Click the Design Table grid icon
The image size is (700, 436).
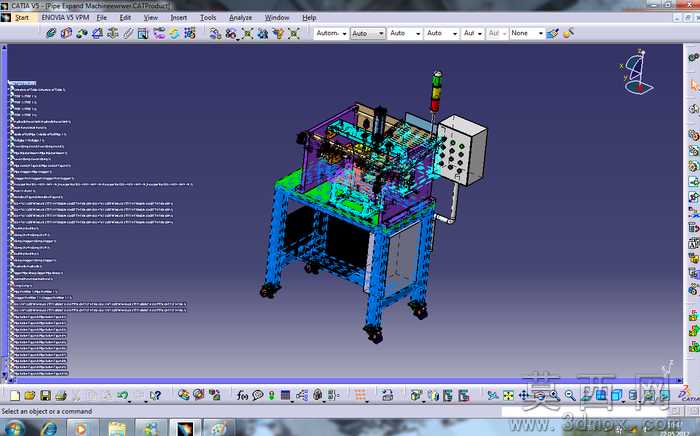tap(285, 395)
